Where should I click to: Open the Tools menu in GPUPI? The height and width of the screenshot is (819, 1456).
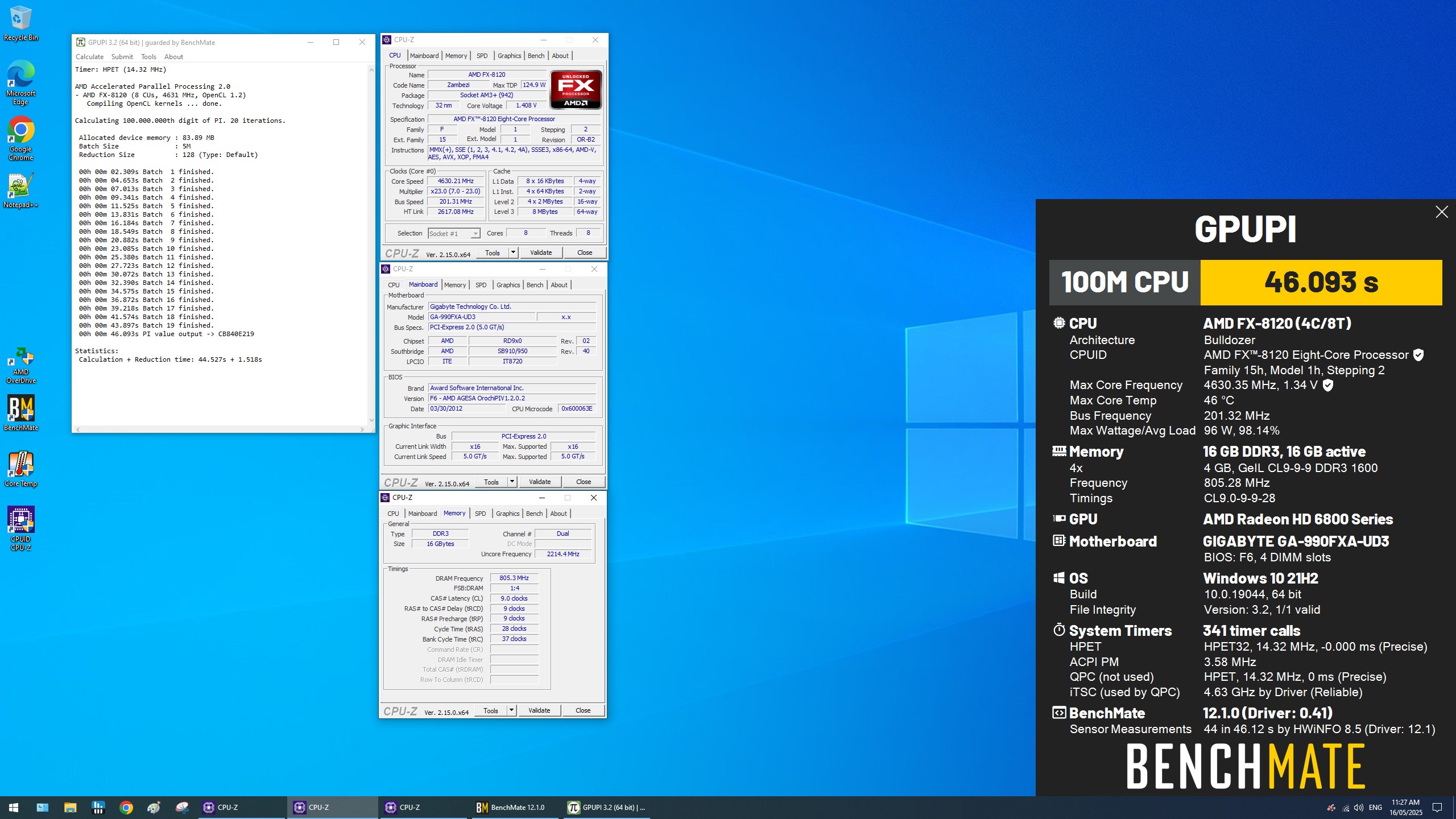pyautogui.click(x=148, y=57)
